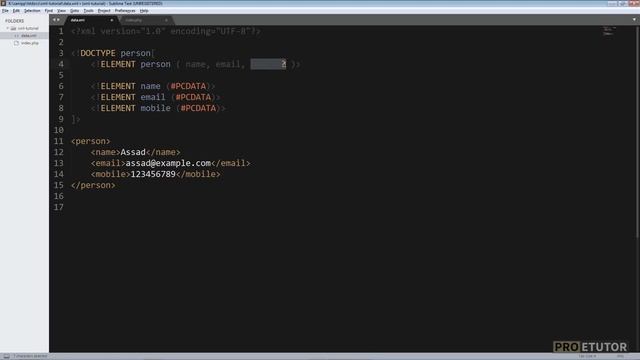Image resolution: width=640 pixels, height=360 pixels.
Task: Click the XML declaration on line 1
Action: coord(166,31)
